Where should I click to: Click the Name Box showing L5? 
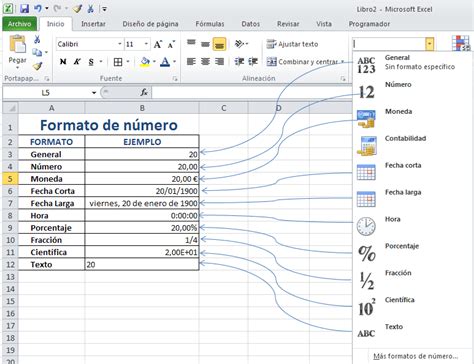[x=46, y=92]
